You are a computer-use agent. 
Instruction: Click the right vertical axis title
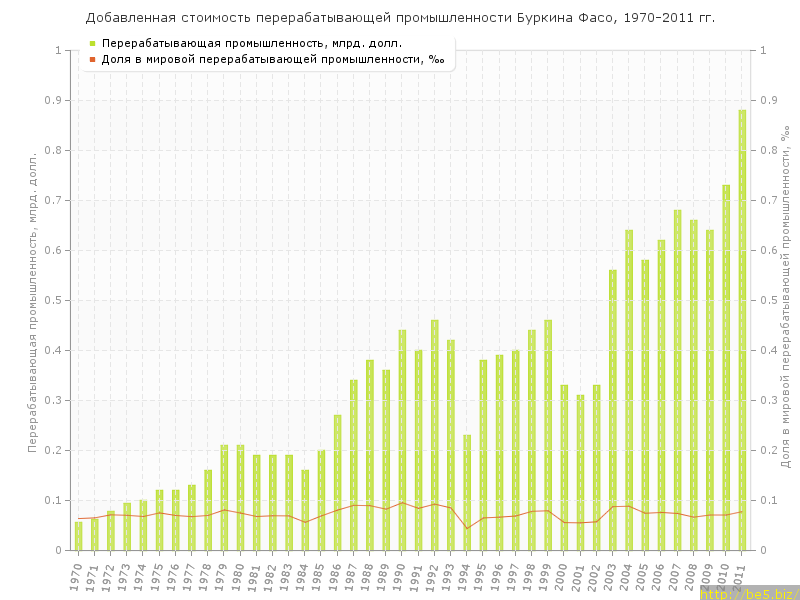(x=785, y=300)
